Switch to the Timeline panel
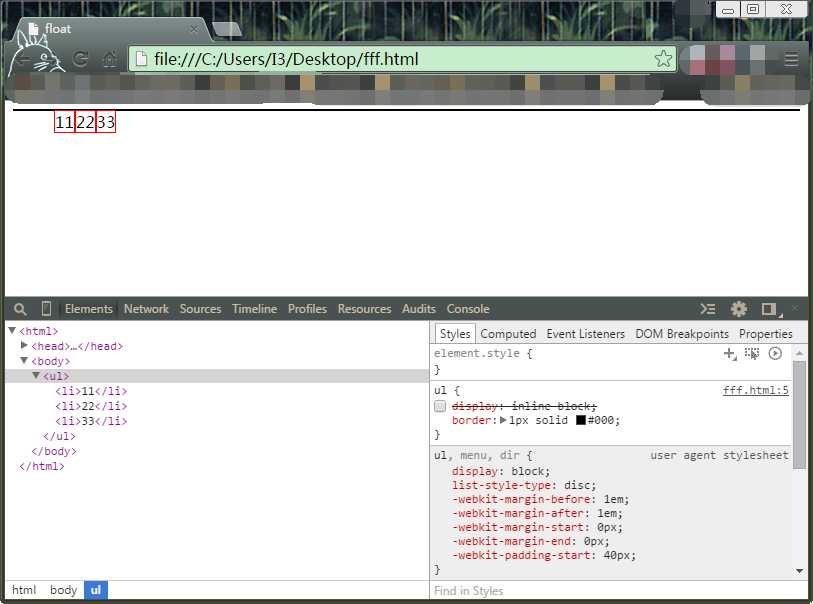Screen dimensions: 813x604 point(255,309)
